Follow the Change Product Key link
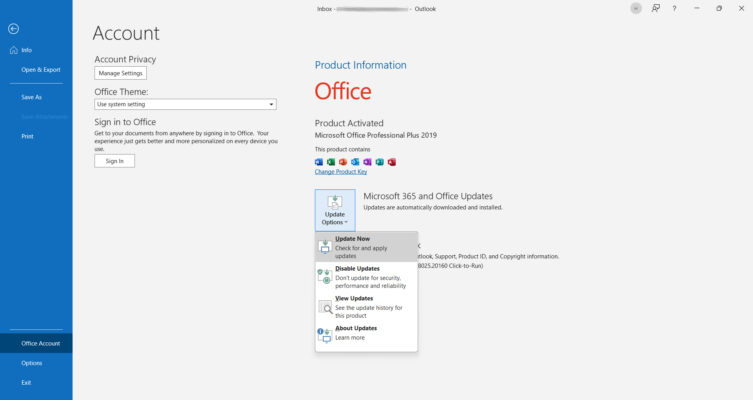Screen dimensions: 753x400 [340, 172]
